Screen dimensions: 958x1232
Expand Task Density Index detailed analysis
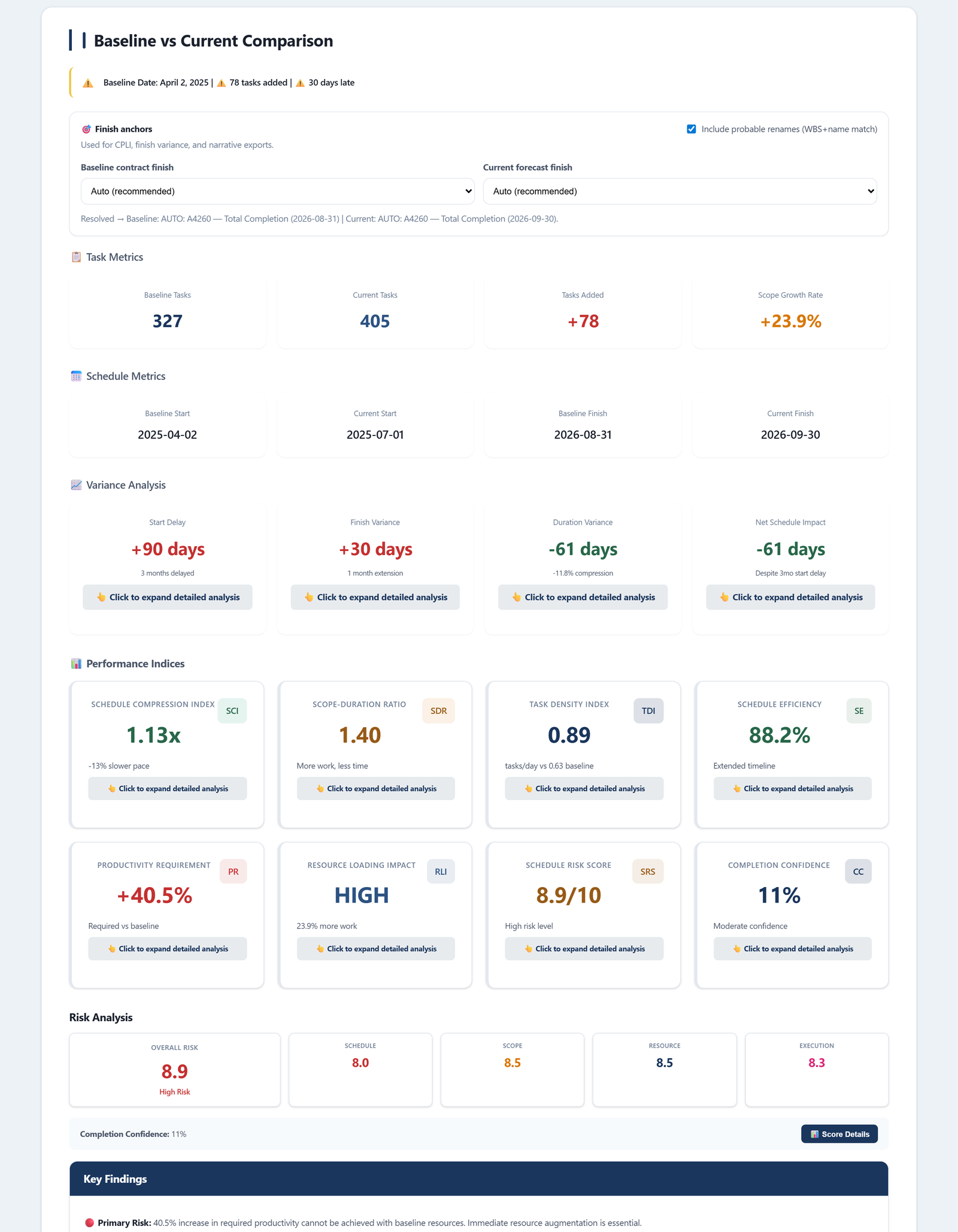584,789
